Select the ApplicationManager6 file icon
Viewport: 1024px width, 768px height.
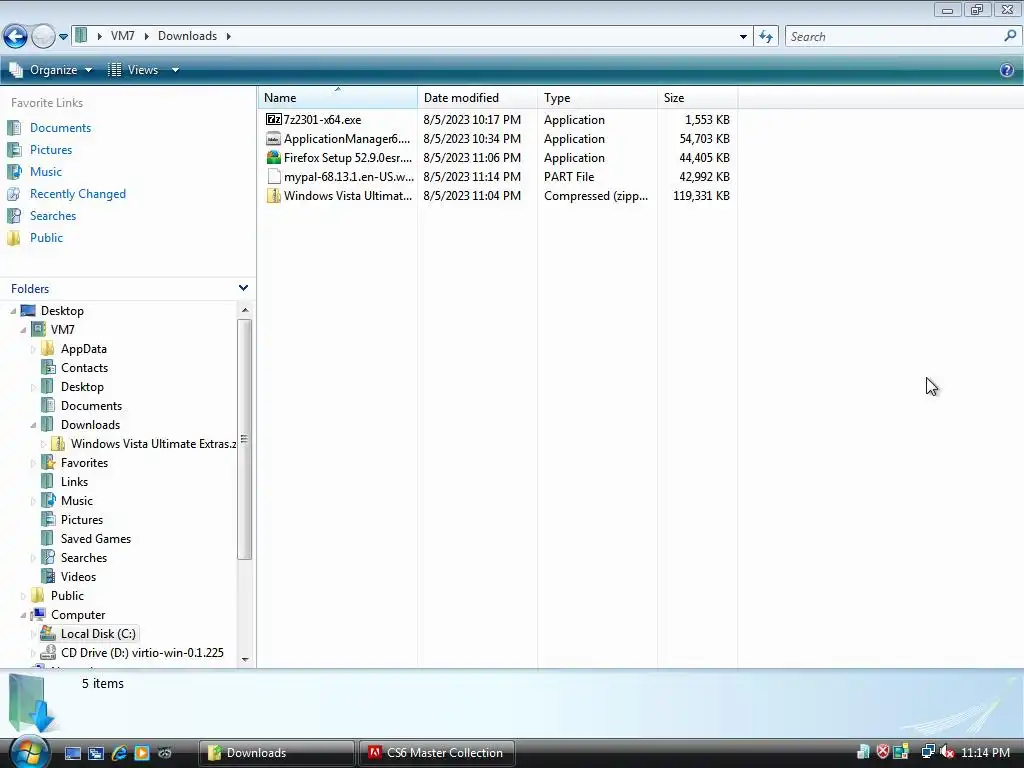pos(274,138)
